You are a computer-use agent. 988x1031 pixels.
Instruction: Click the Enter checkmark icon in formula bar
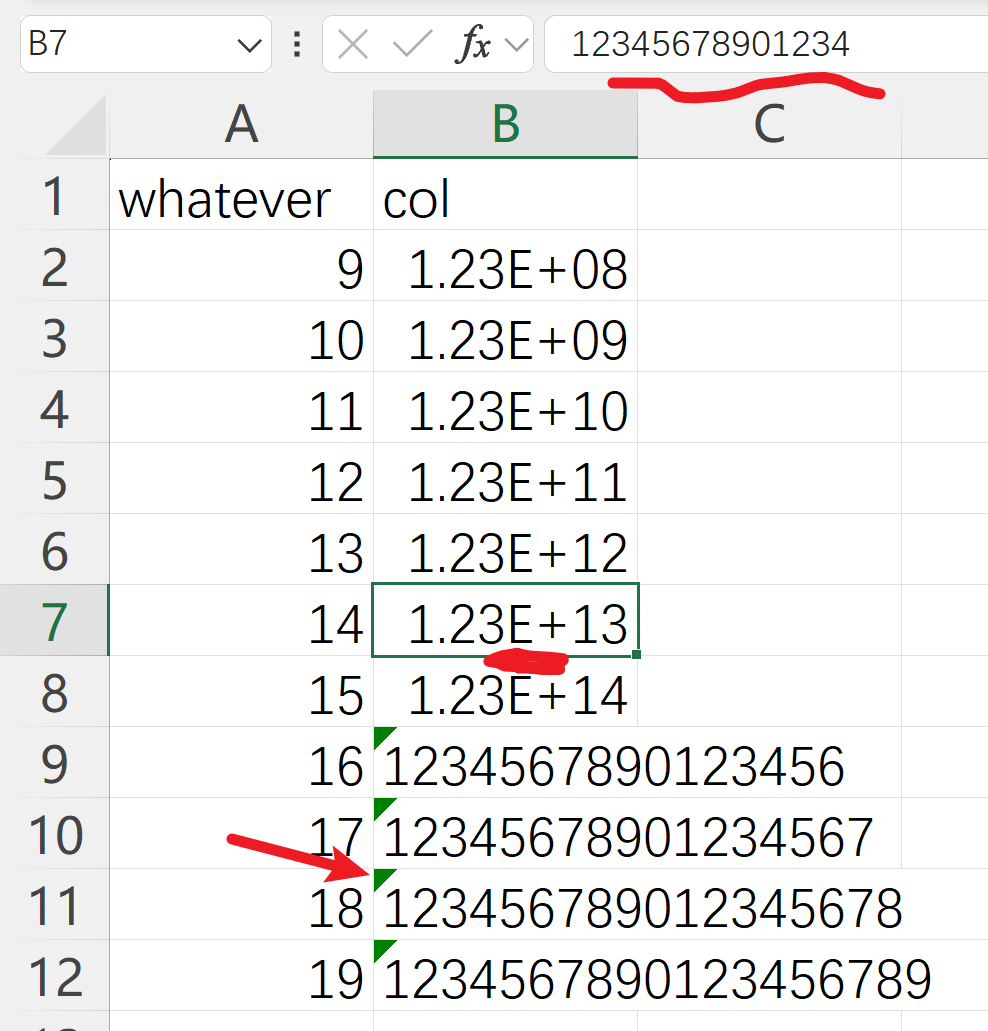pyautogui.click(x=412, y=44)
